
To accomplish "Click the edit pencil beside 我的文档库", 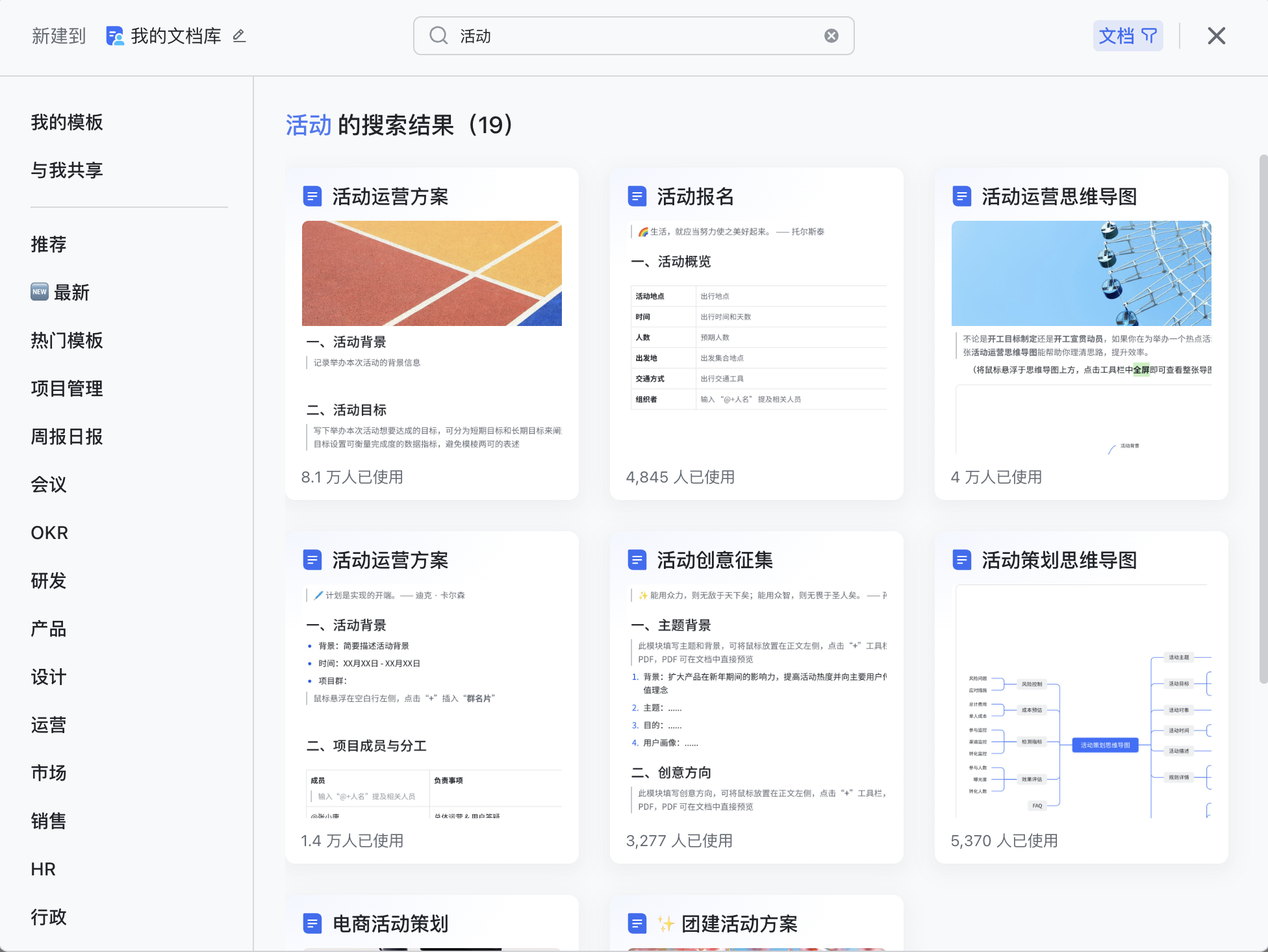I will pyautogui.click(x=239, y=36).
